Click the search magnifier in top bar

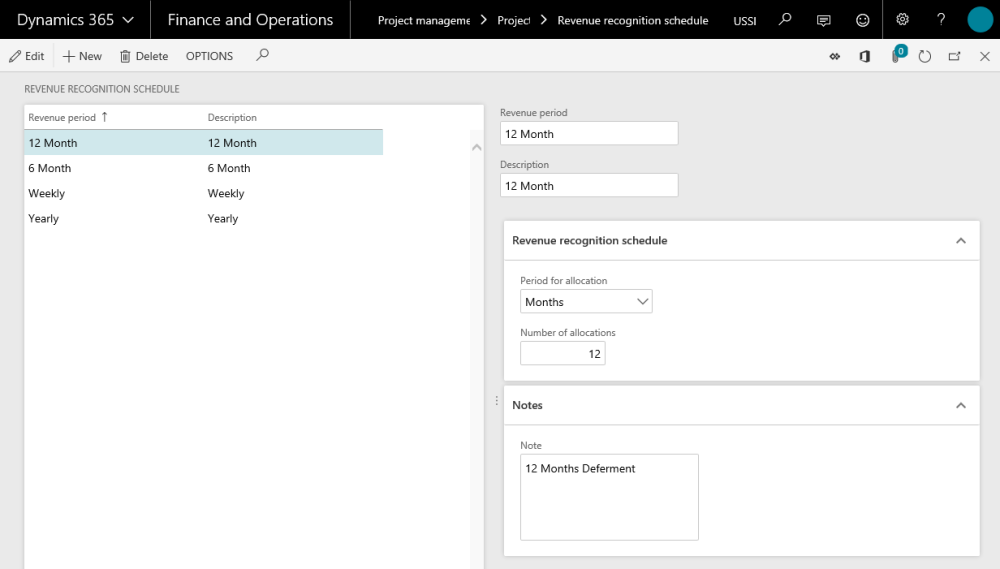click(x=785, y=20)
